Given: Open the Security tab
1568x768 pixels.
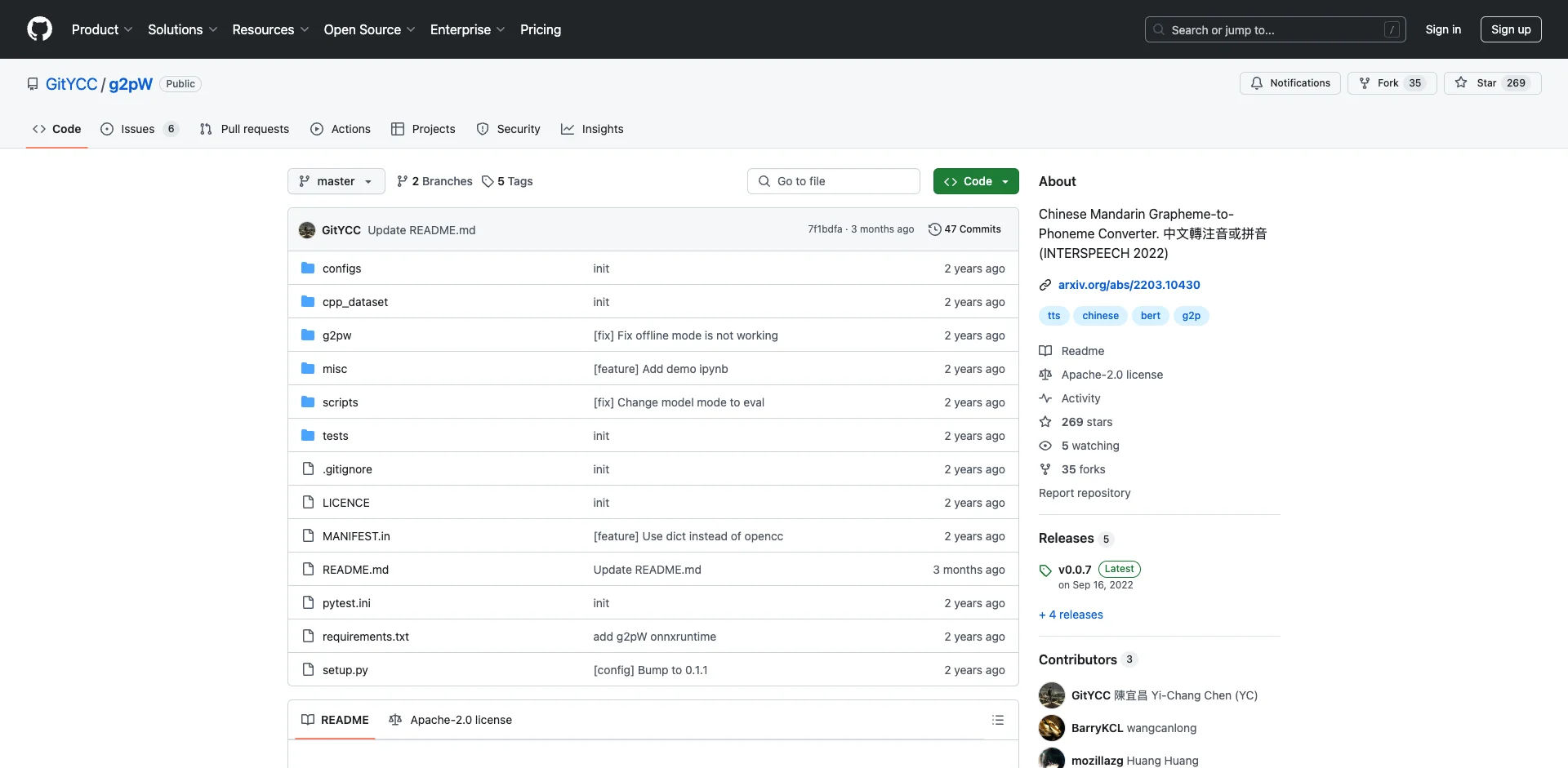Looking at the screenshot, I should [x=509, y=129].
